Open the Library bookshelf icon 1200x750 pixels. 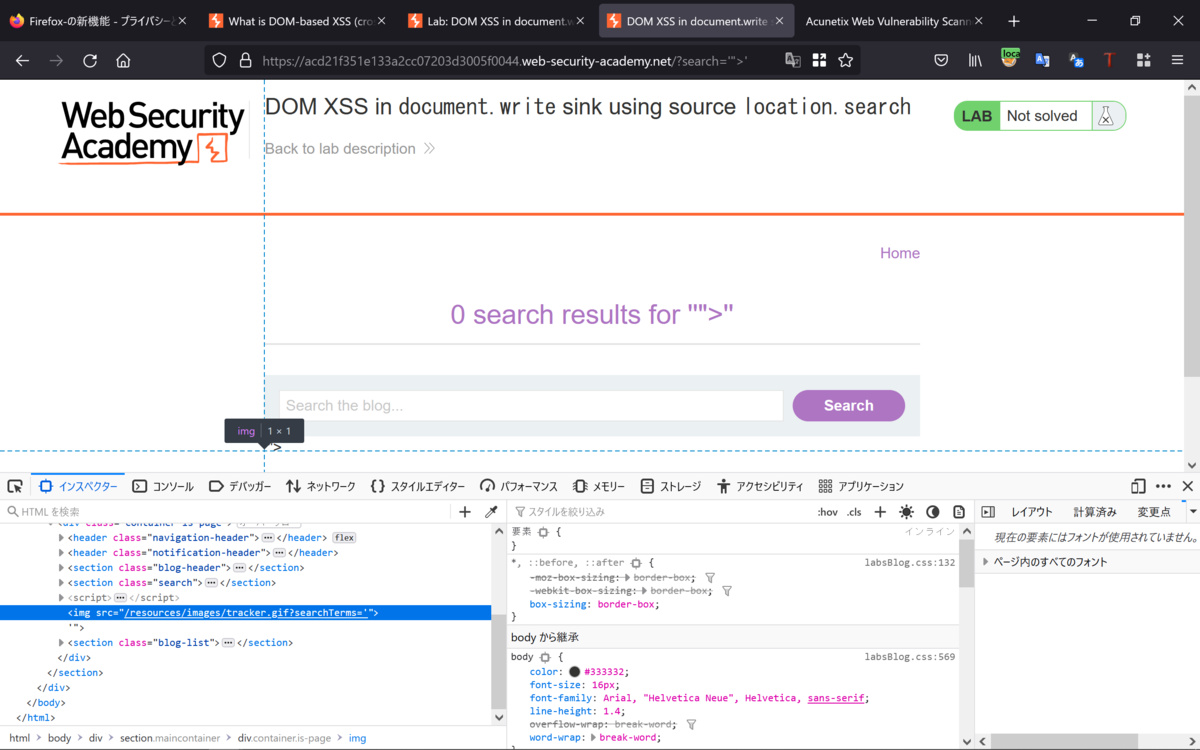coord(975,60)
